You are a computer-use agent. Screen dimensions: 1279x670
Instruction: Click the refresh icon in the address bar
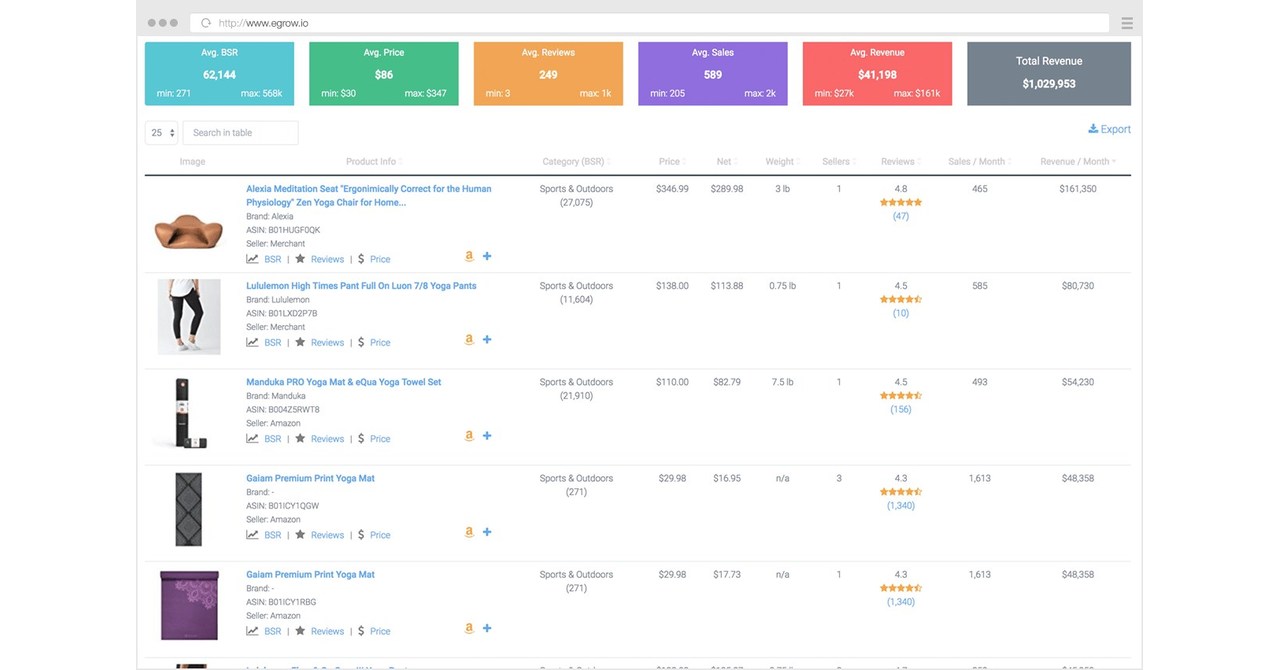[x=205, y=21]
